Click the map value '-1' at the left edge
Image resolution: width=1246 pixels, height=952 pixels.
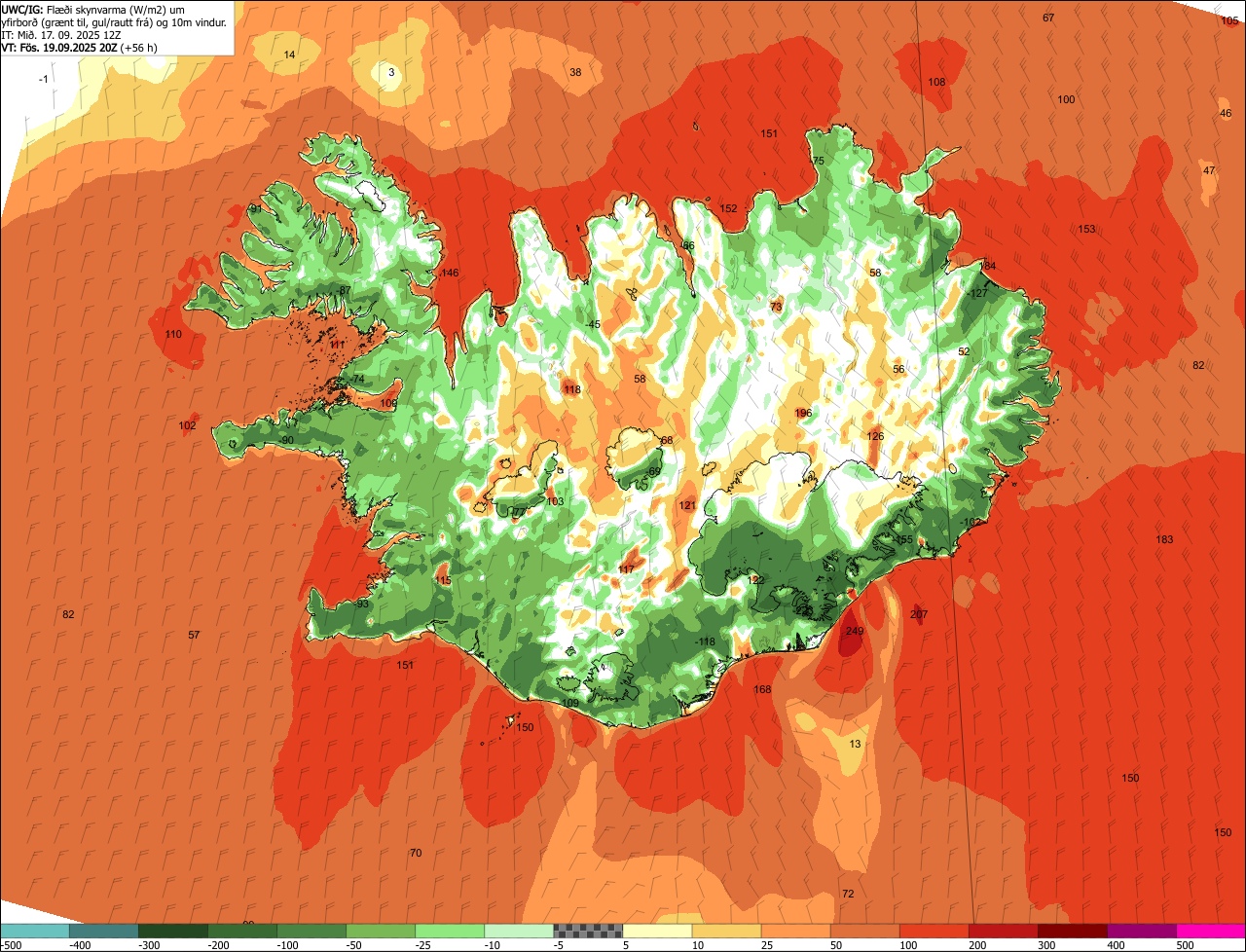tap(44, 78)
